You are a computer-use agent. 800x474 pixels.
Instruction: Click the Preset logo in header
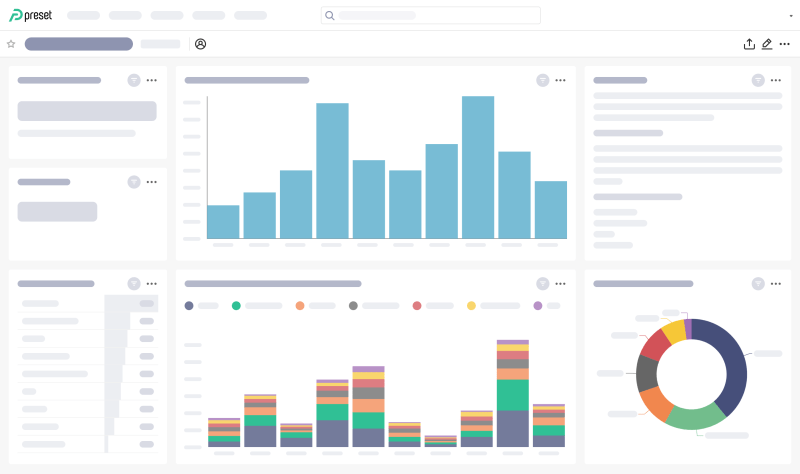[30, 15]
